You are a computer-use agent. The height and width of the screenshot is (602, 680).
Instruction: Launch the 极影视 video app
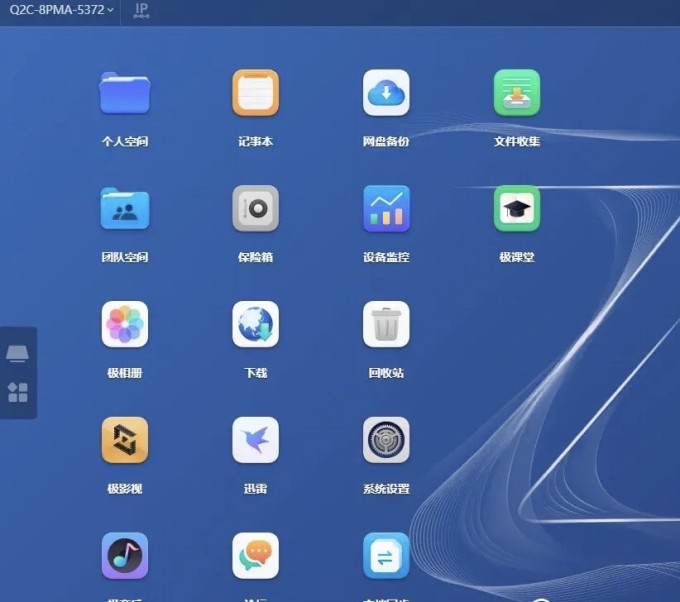[x=125, y=440]
